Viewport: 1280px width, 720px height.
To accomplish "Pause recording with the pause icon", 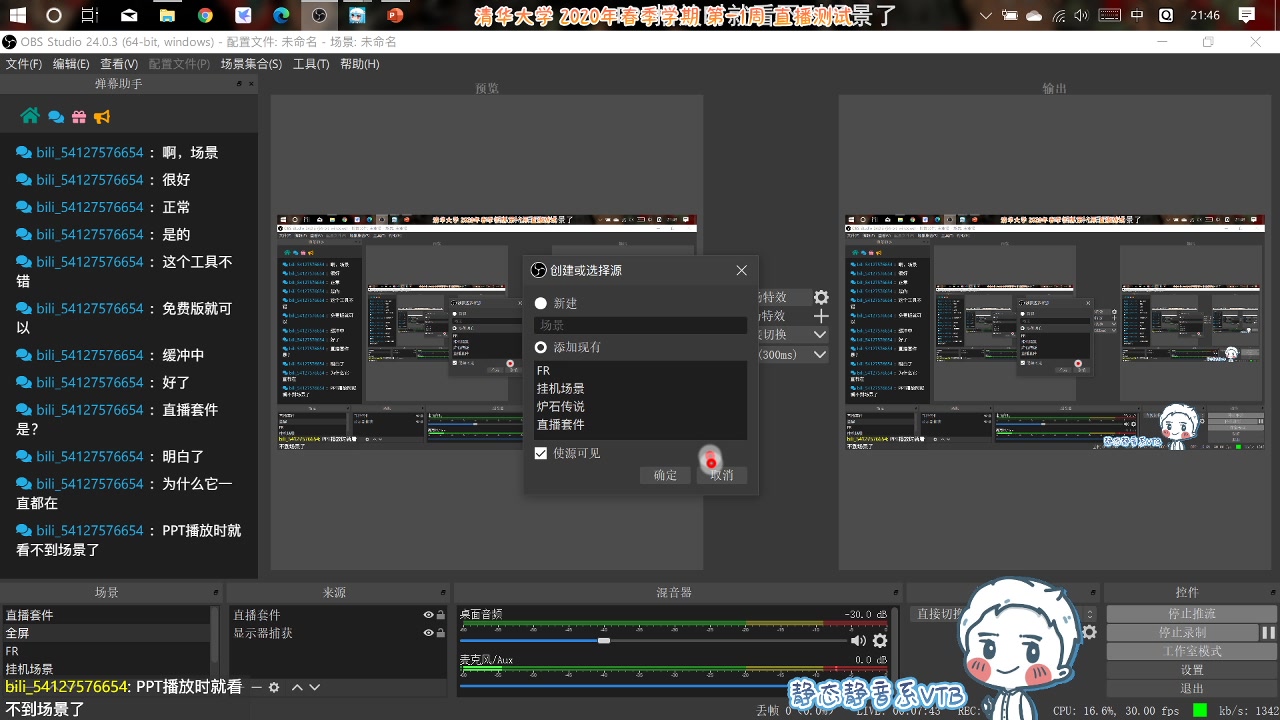I will (x=1268, y=633).
